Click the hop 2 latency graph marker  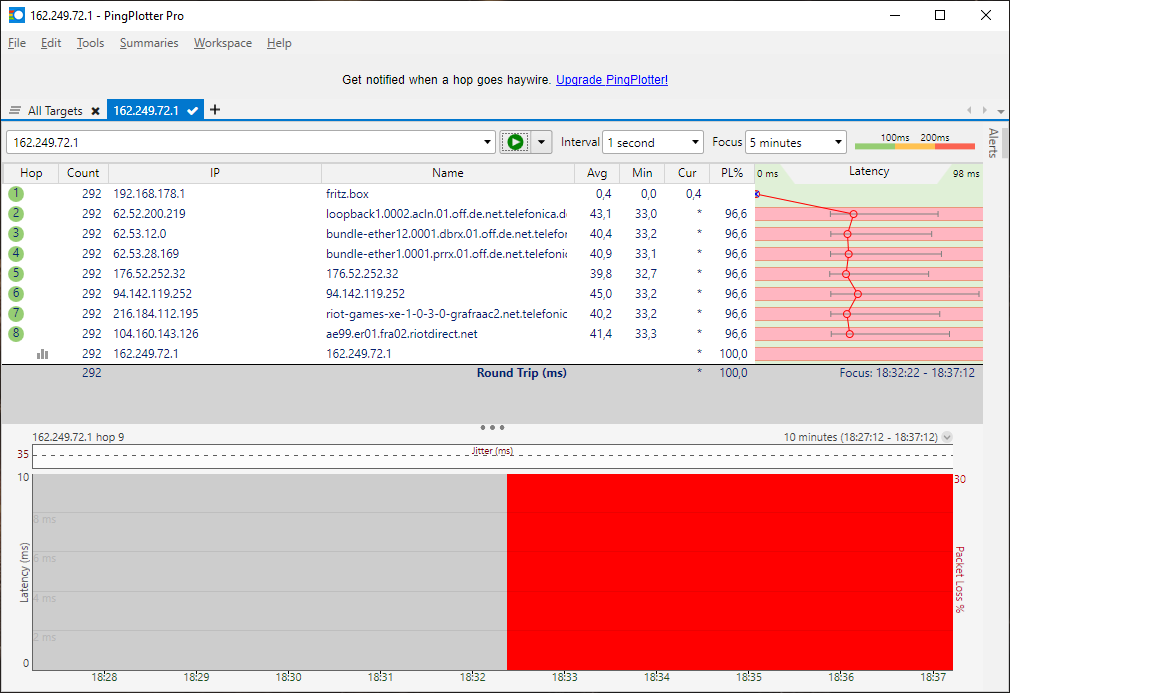(x=853, y=214)
